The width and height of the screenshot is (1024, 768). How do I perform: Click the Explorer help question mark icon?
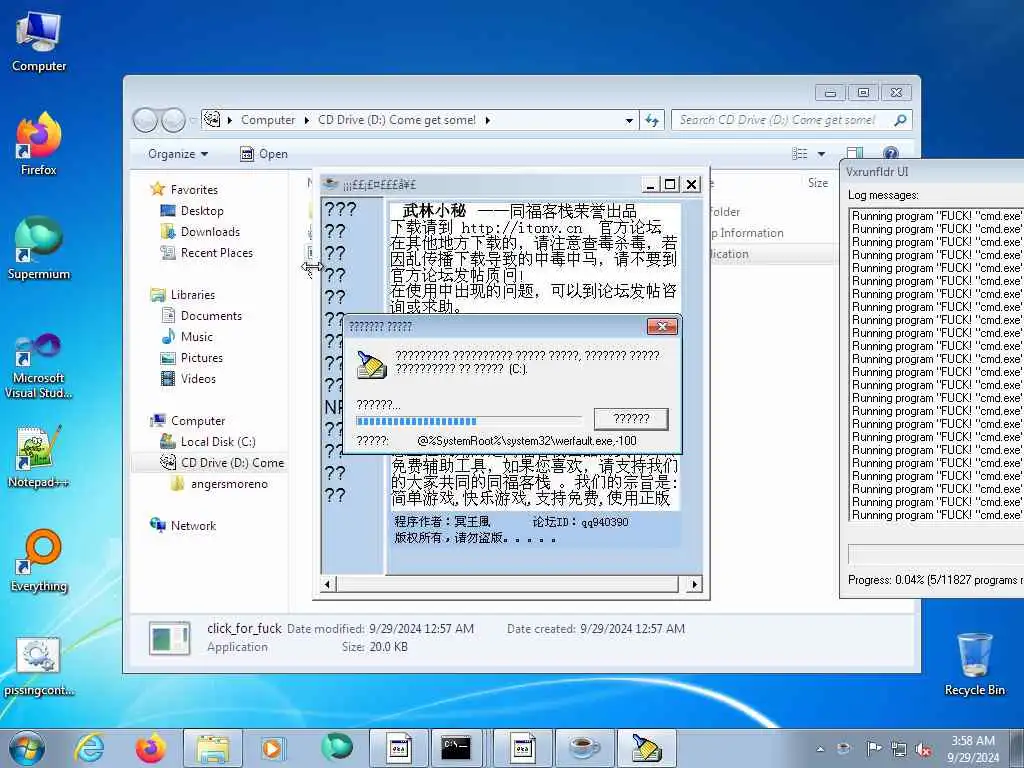click(x=891, y=153)
